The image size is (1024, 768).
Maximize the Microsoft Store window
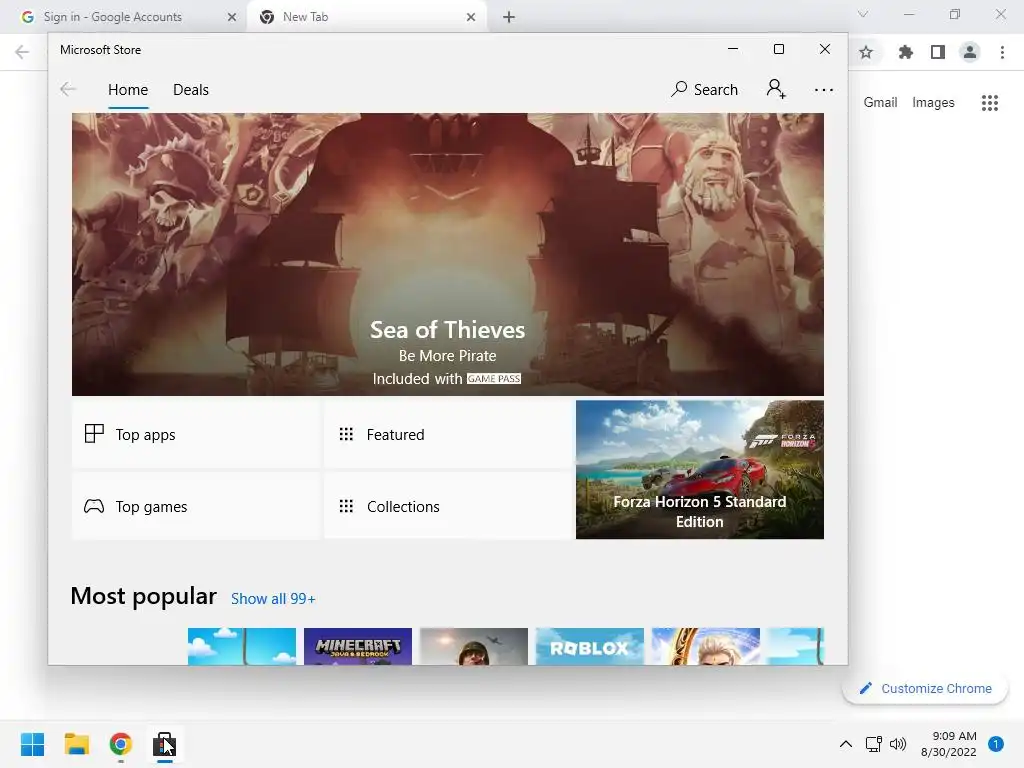tap(778, 49)
